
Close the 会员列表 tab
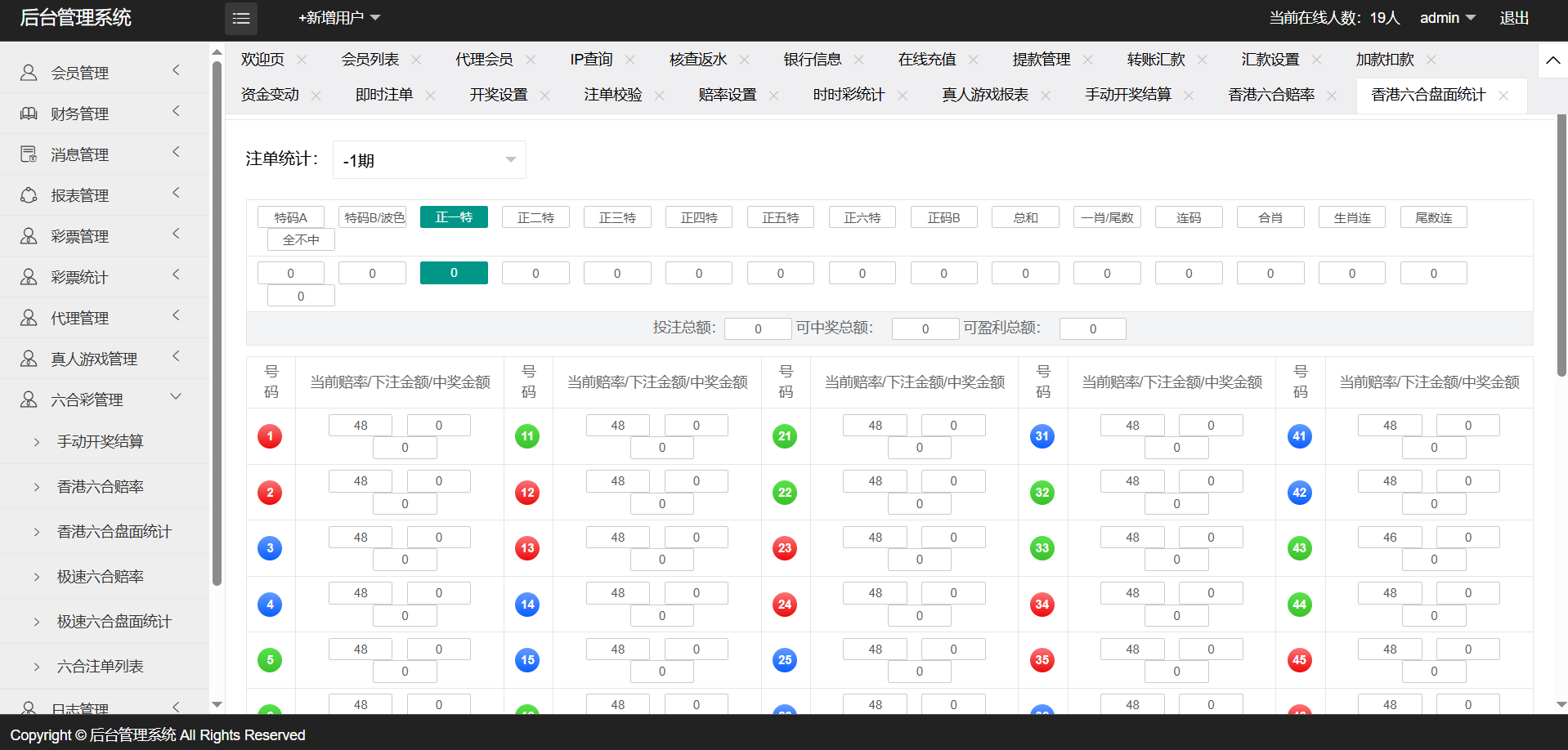click(416, 60)
